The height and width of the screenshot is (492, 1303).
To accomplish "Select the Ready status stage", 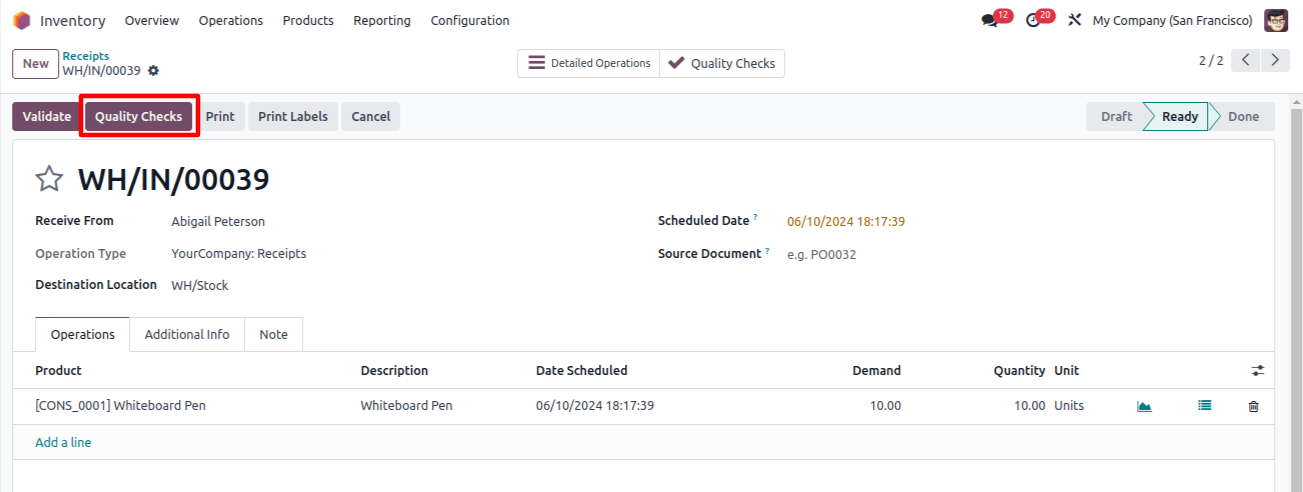I will point(1179,116).
